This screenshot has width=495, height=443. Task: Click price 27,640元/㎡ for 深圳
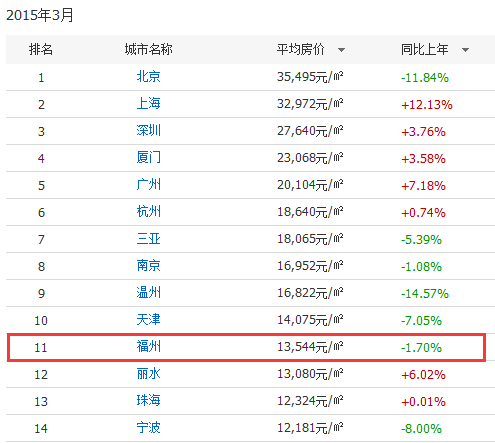(310, 131)
